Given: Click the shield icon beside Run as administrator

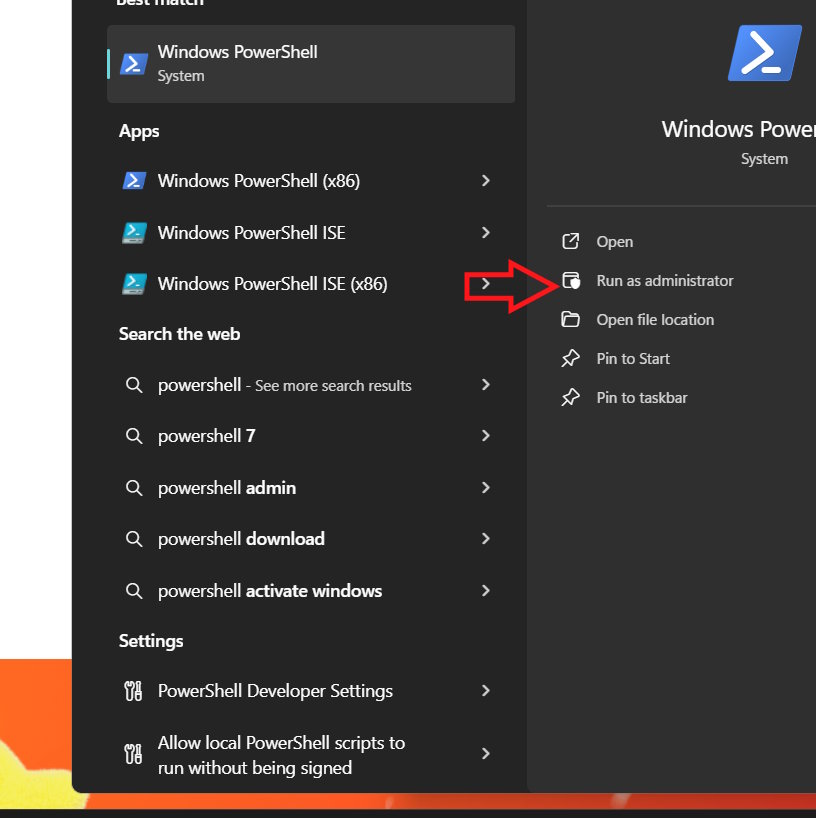Looking at the screenshot, I should 572,280.
